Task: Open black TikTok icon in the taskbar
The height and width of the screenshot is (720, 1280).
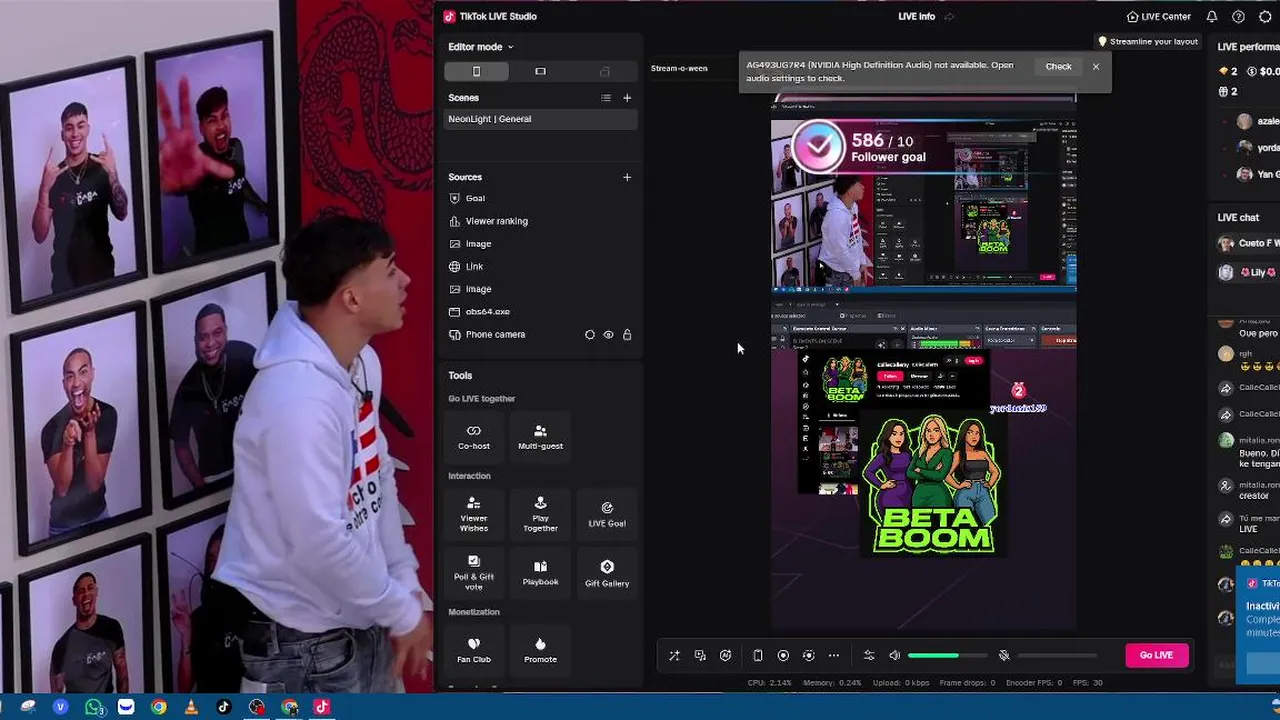Action: pos(224,707)
